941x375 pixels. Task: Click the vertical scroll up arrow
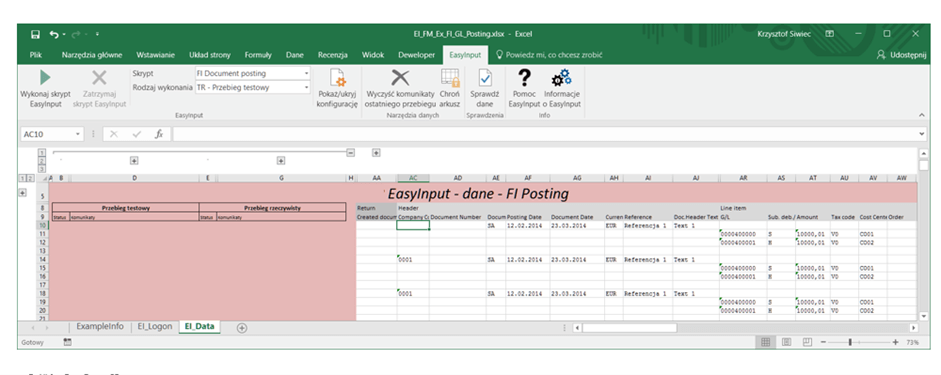(924, 153)
